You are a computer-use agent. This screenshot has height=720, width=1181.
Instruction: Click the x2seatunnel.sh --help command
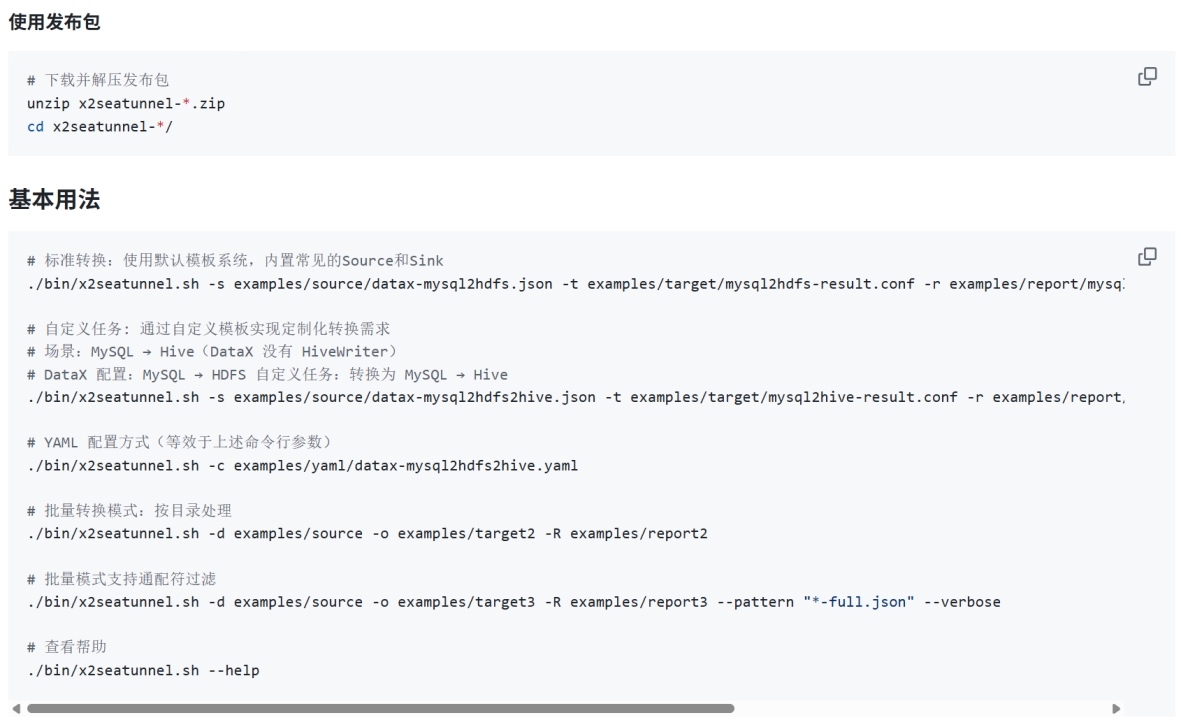[x=143, y=670]
